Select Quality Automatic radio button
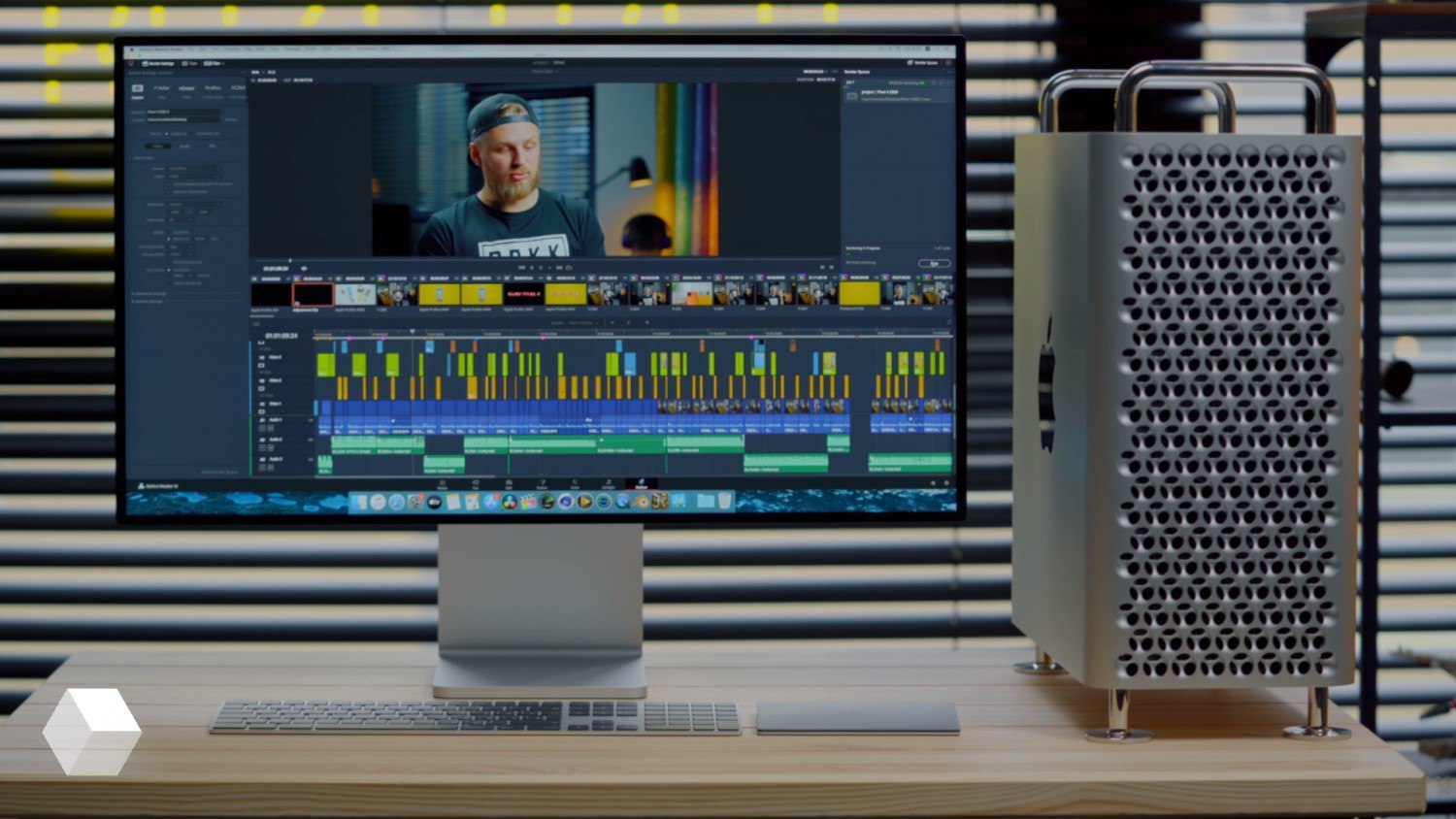The width and height of the screenshot is (1456, 819). pos(169,232)
